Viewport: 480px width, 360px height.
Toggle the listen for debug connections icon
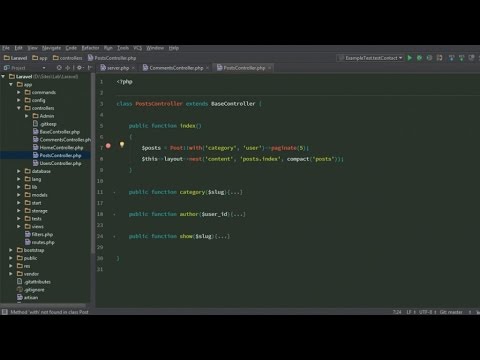(440, 58)
